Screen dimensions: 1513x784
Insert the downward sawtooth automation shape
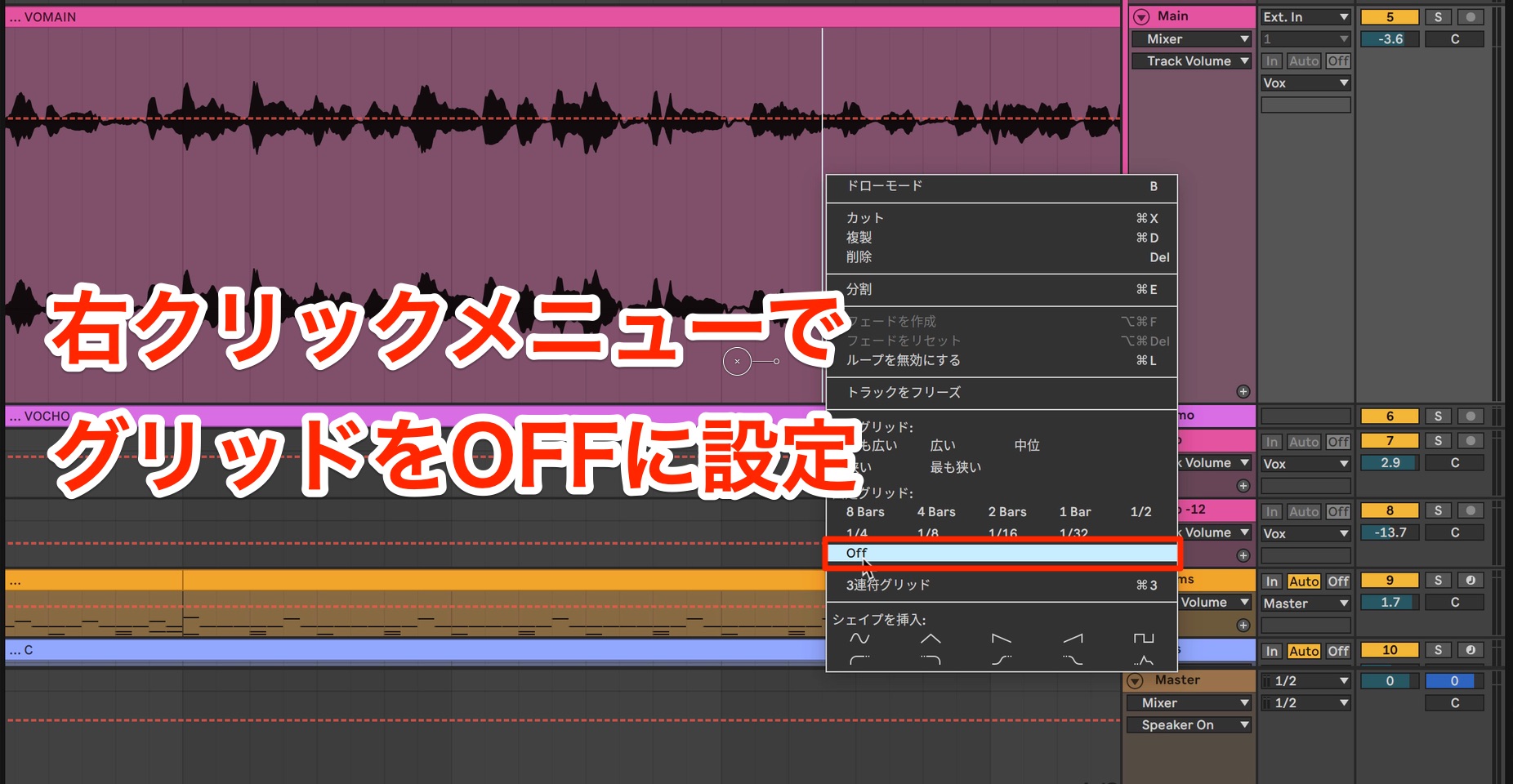coord(1002,639)
